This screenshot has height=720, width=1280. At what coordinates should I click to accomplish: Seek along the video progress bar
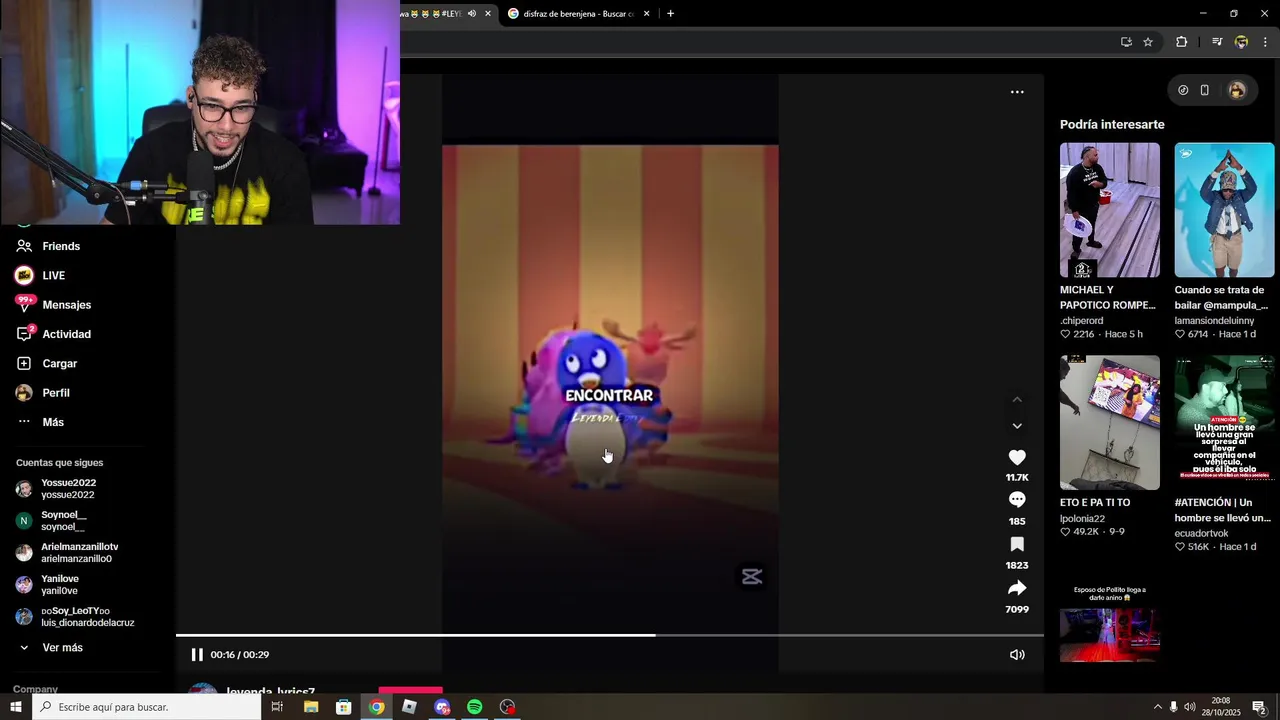click(x=610, y=635)
